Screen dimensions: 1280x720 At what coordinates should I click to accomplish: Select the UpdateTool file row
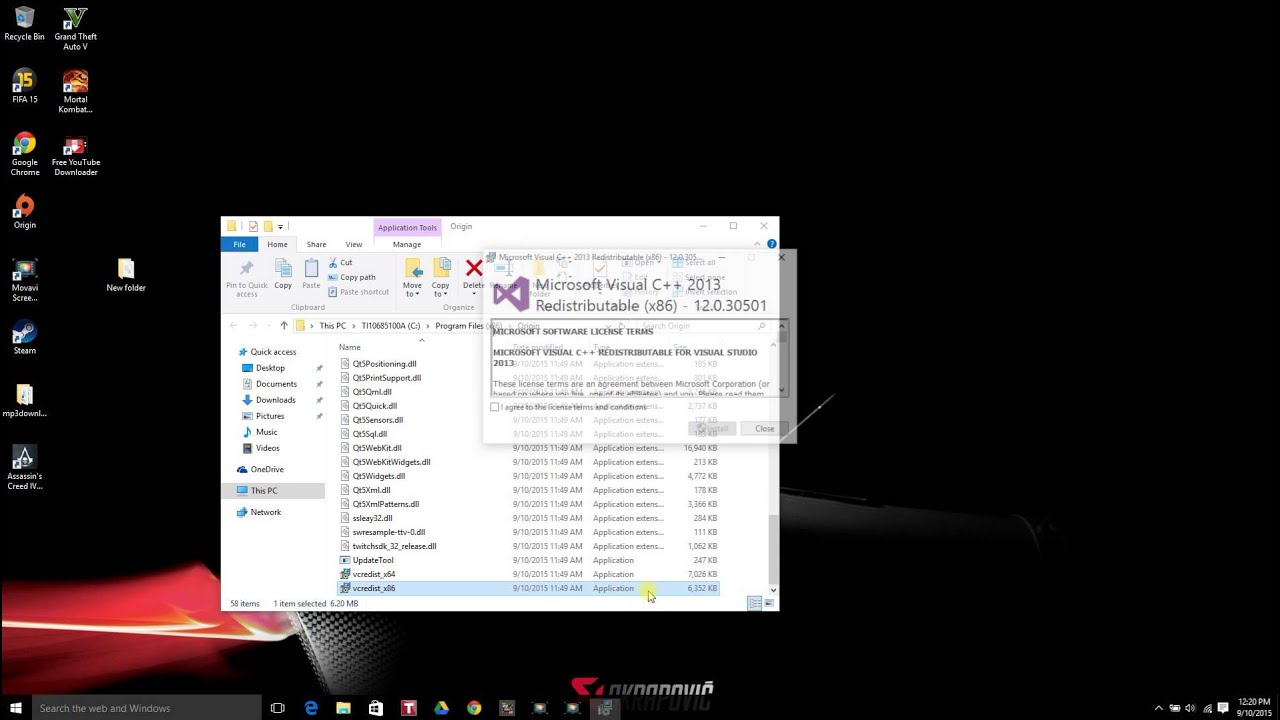(528, 560)
